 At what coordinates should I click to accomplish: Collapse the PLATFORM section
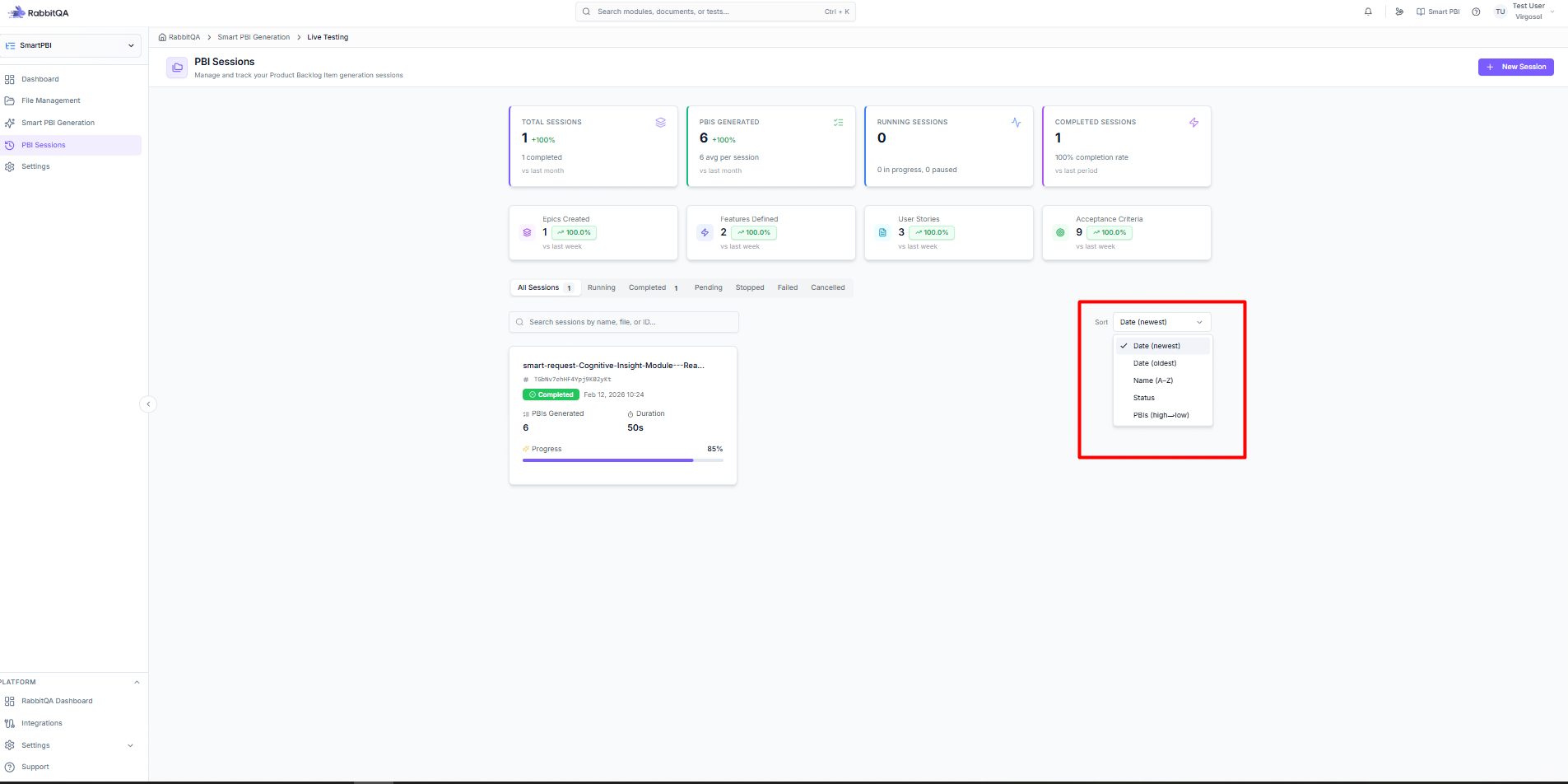[137, 682]
